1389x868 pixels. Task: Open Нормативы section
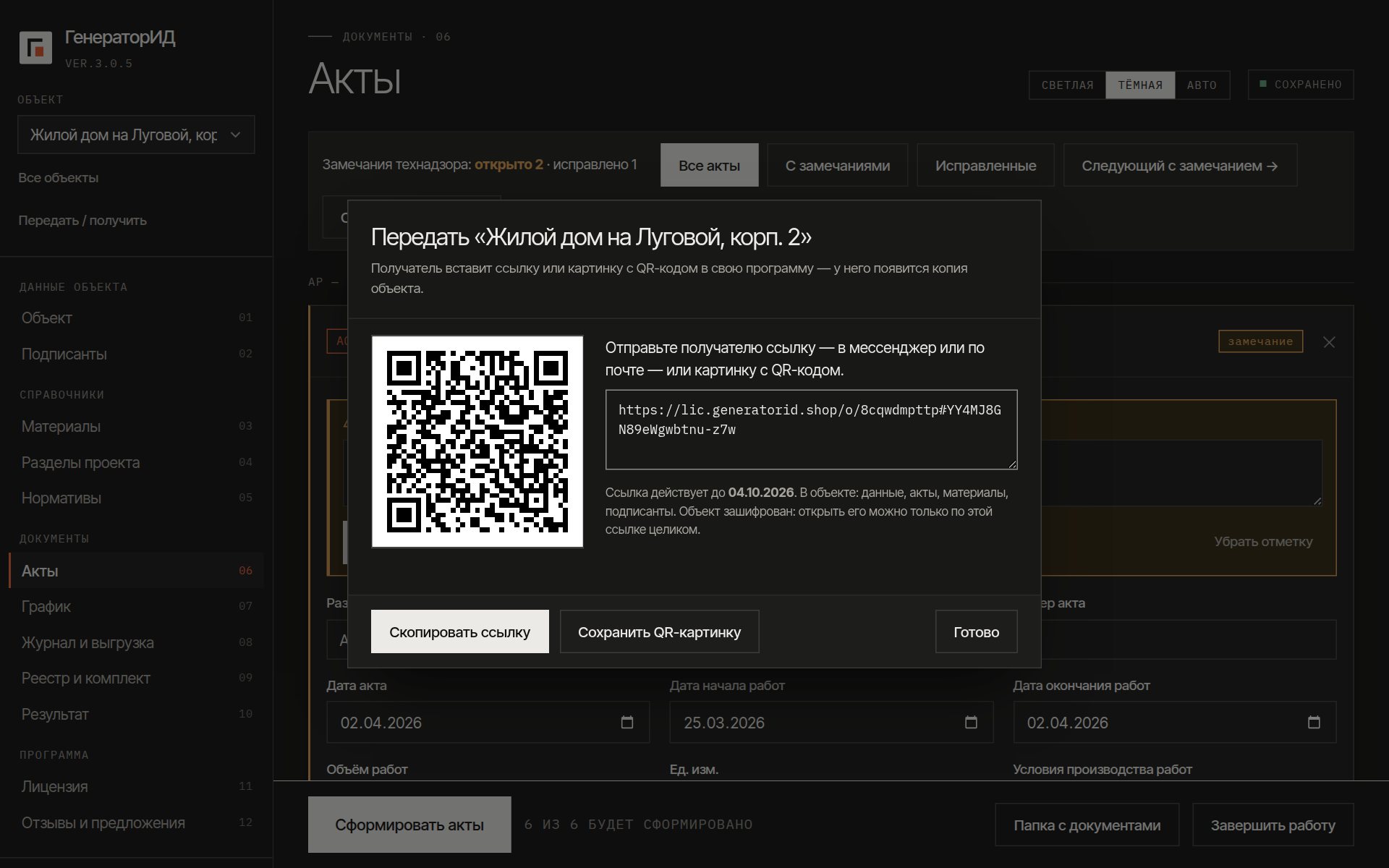tap(136, 498)
